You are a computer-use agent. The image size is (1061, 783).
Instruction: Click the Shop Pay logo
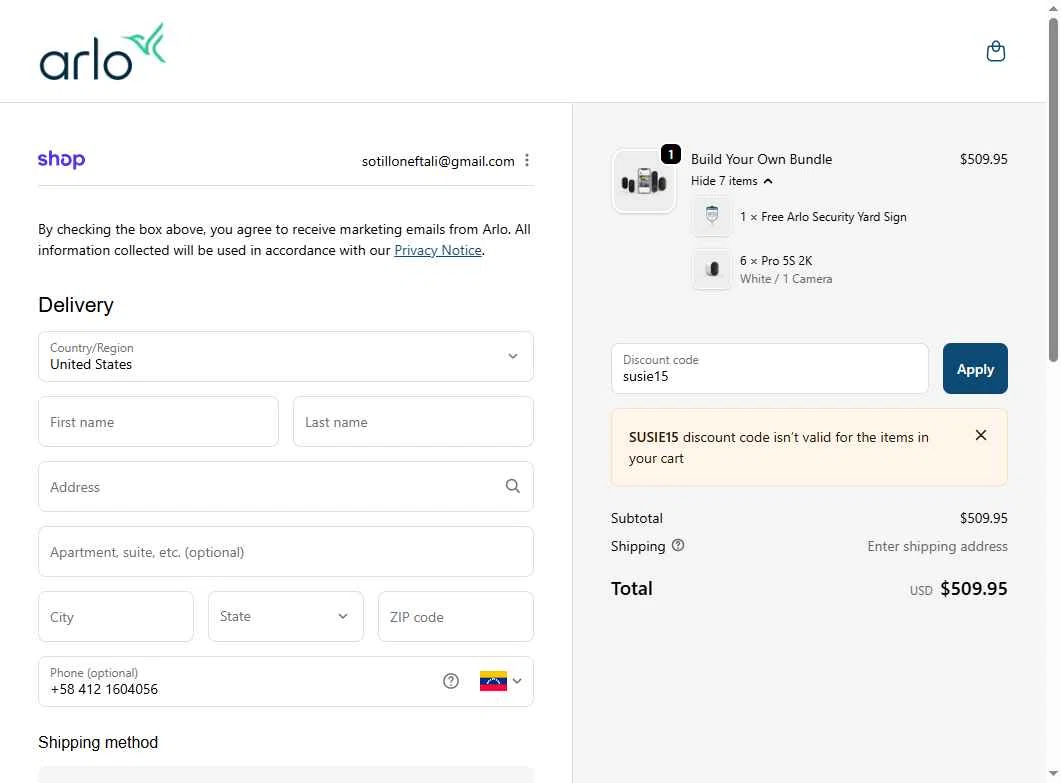point(61,160)
